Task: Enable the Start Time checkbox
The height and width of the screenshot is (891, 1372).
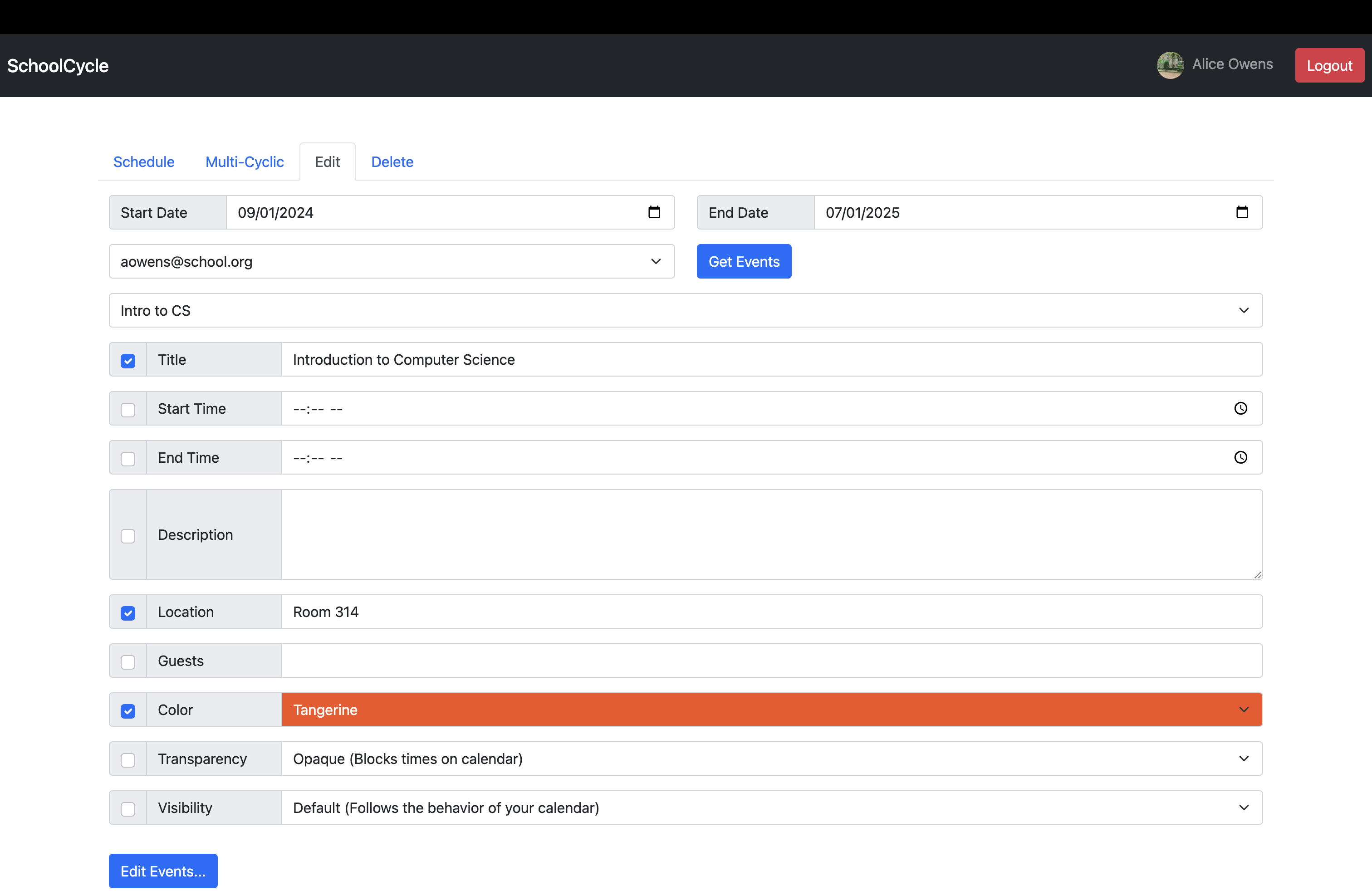Action: (x=128, y=410)
